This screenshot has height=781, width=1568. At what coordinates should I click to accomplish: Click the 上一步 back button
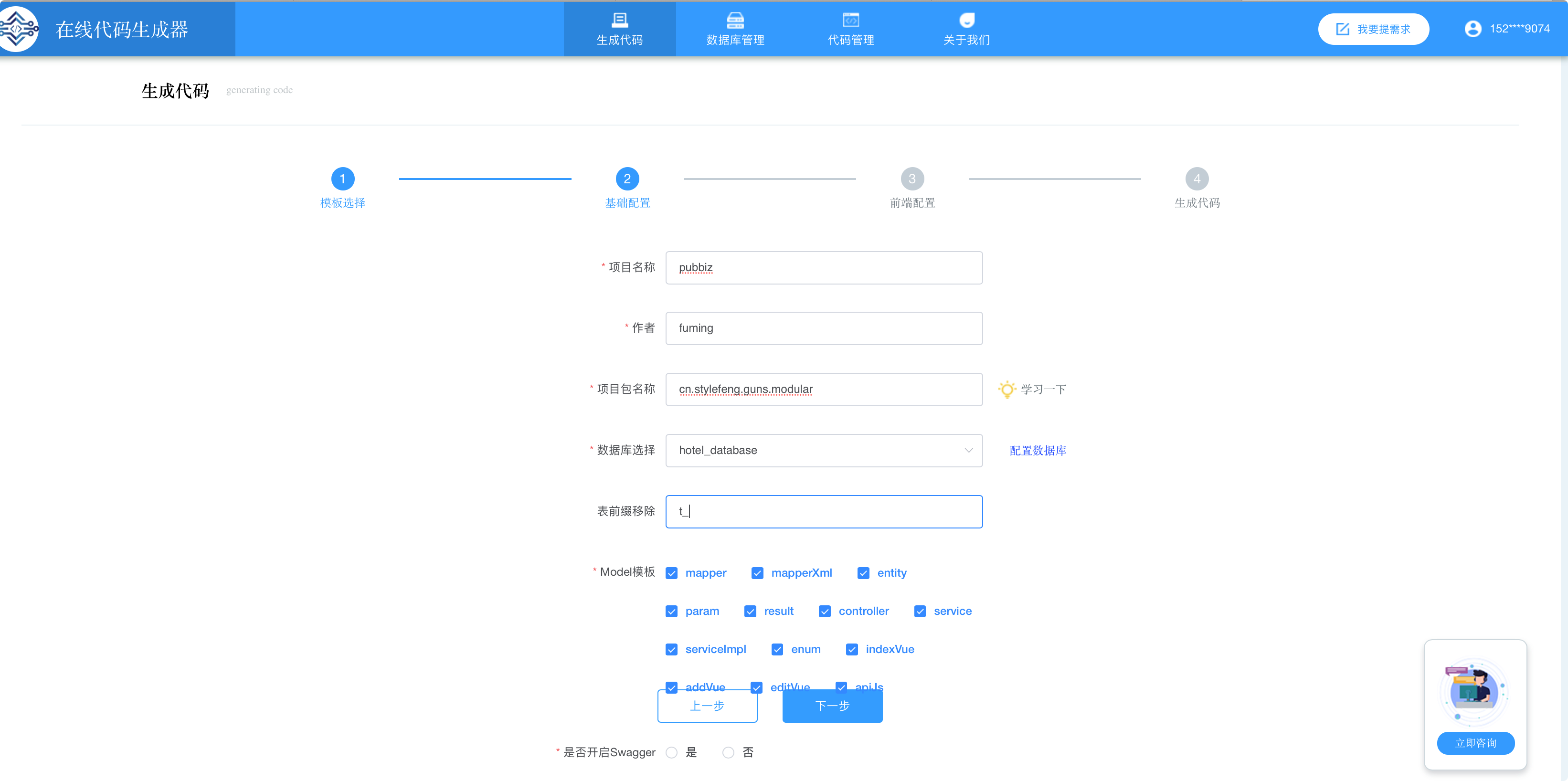tap(707, 705)
